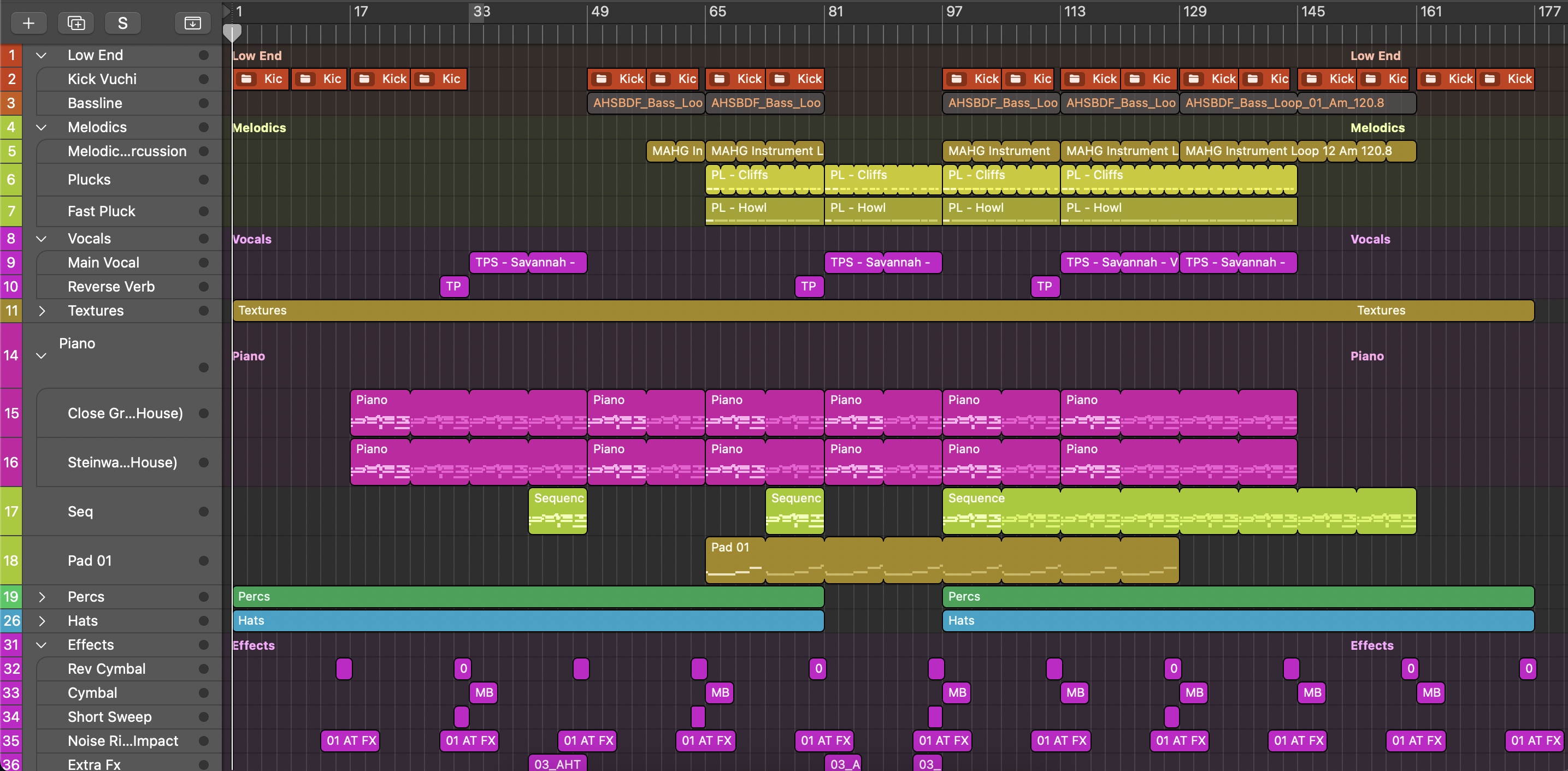
Task: Toggle the Rev Cymbal track dot
Action: coord(204,669)
